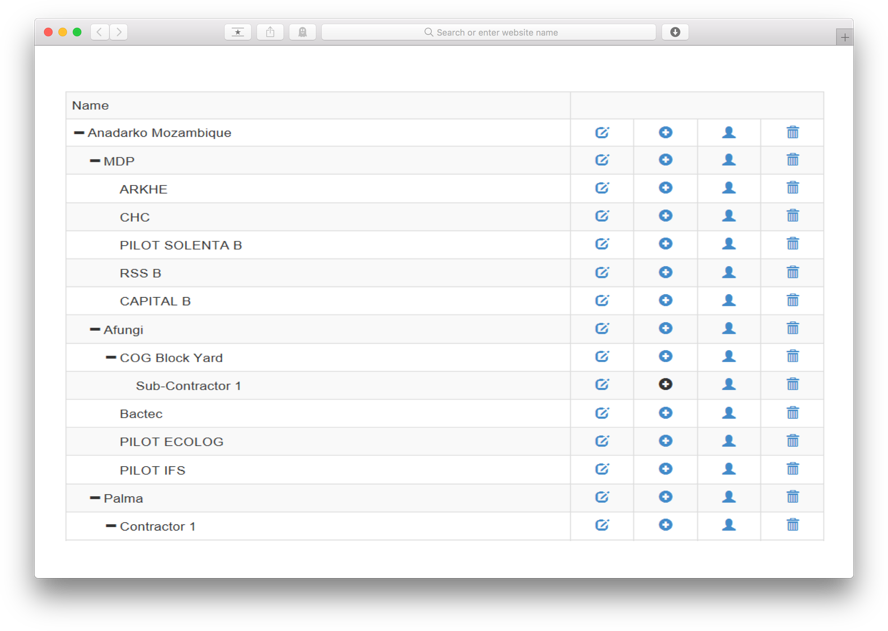This screenshot has height=631, width=888.
Task: Delete the CHC row
Action: [x=793, y=216]
